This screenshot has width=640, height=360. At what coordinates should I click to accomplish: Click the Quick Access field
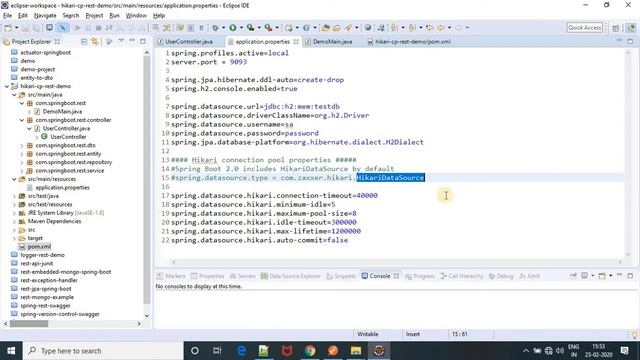tap(584, 28)
